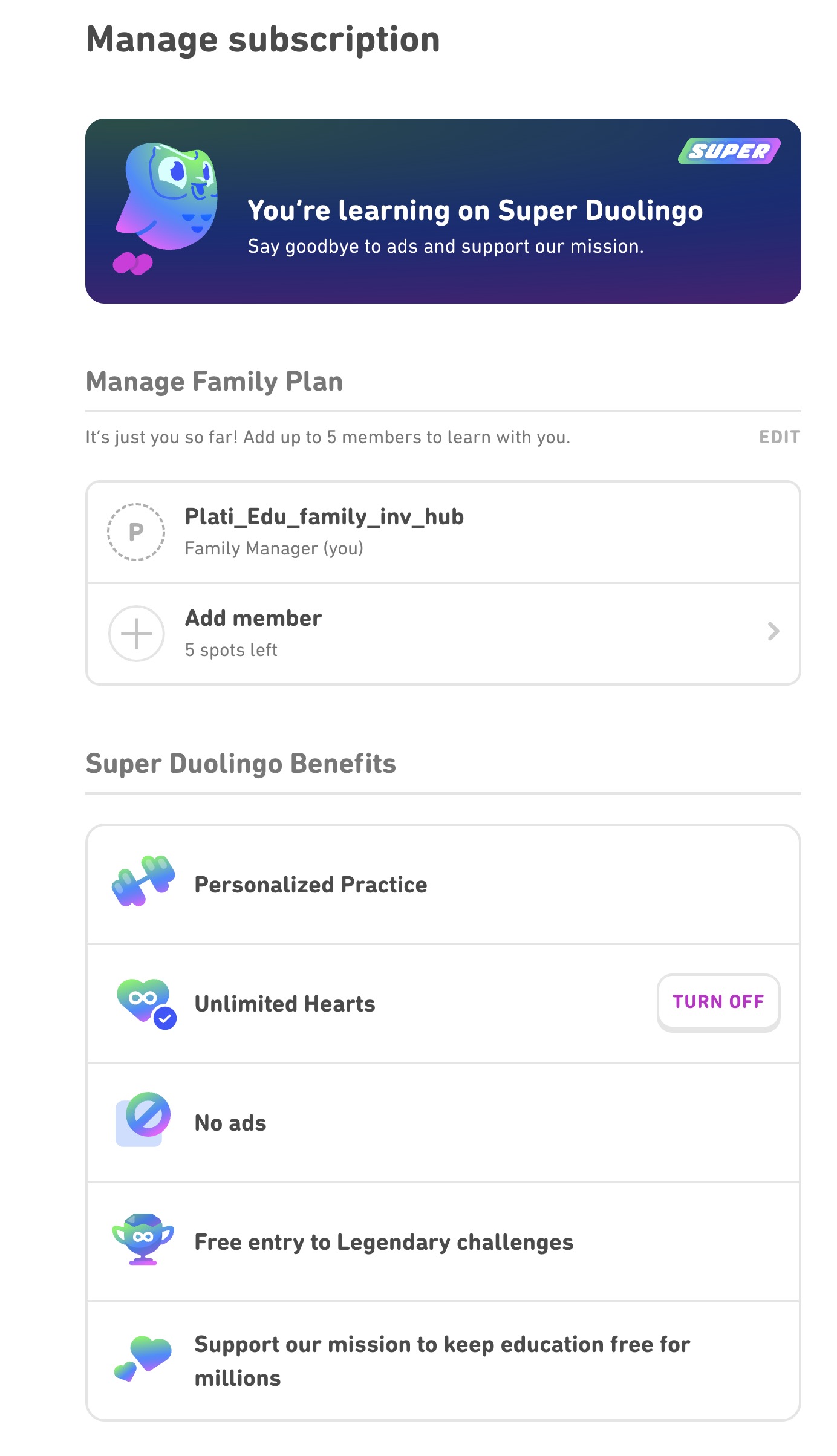Screen dimensions: 837x1456
Task: Edit the family plan members
Action: (x=779, y=437)
